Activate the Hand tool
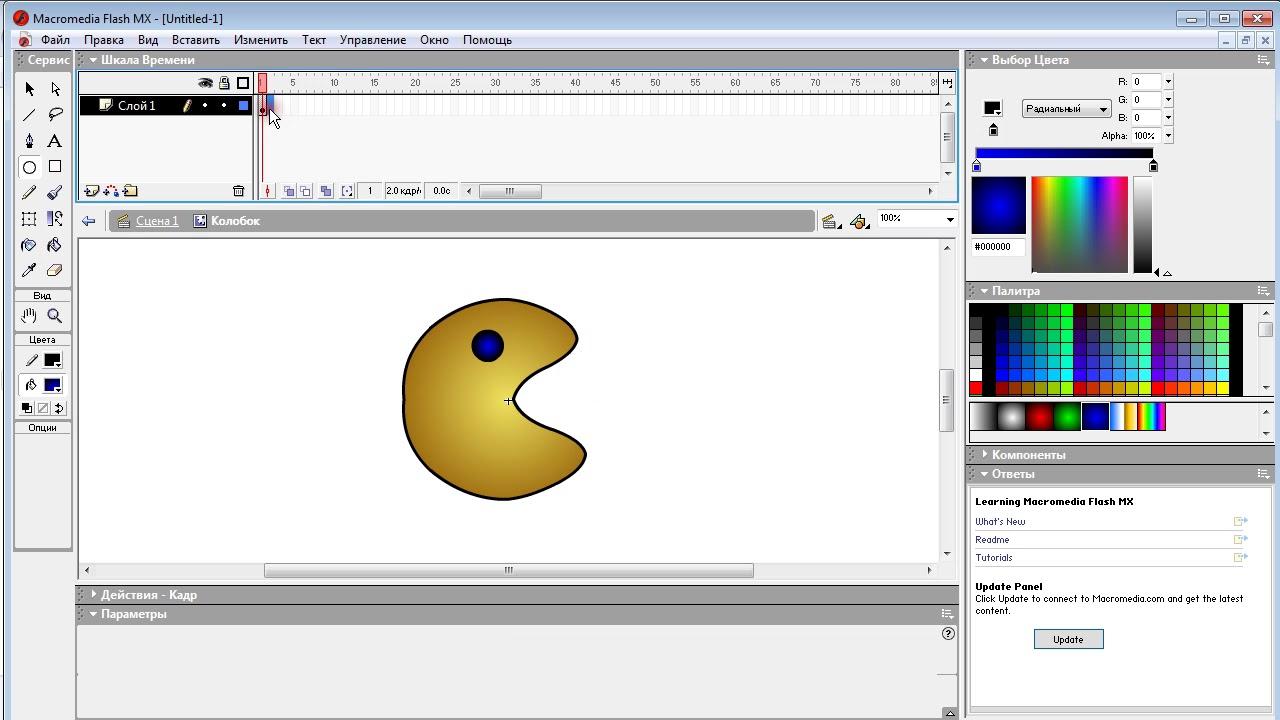 click(29, 316)
